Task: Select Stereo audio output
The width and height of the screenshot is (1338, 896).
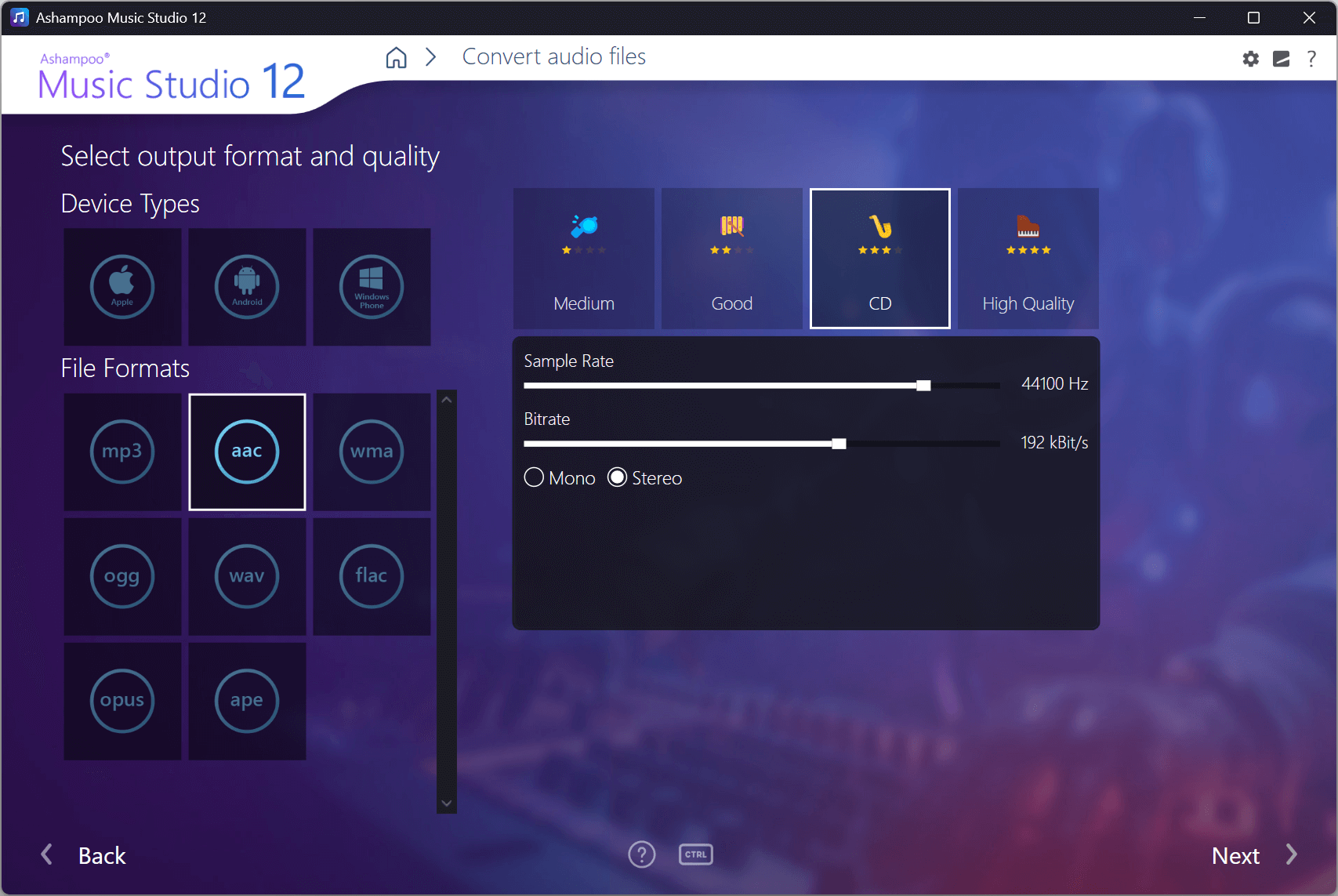Action: [x=617, y=477]
